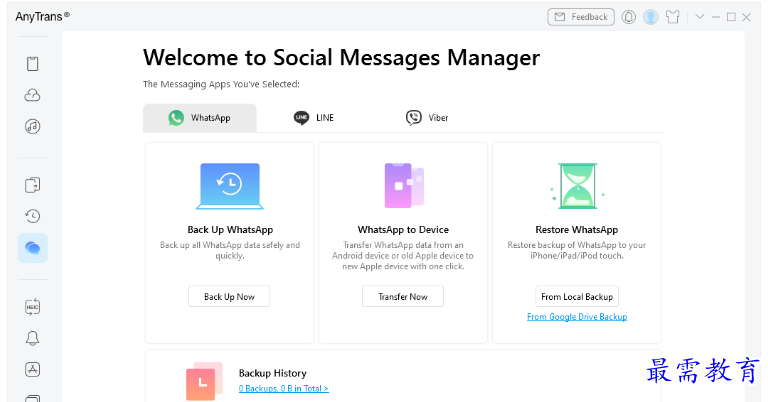Image resolution: width=768 pixels, height=402 pixels.
Task: Click the From Local Backup button
Action: pos(577,297)
